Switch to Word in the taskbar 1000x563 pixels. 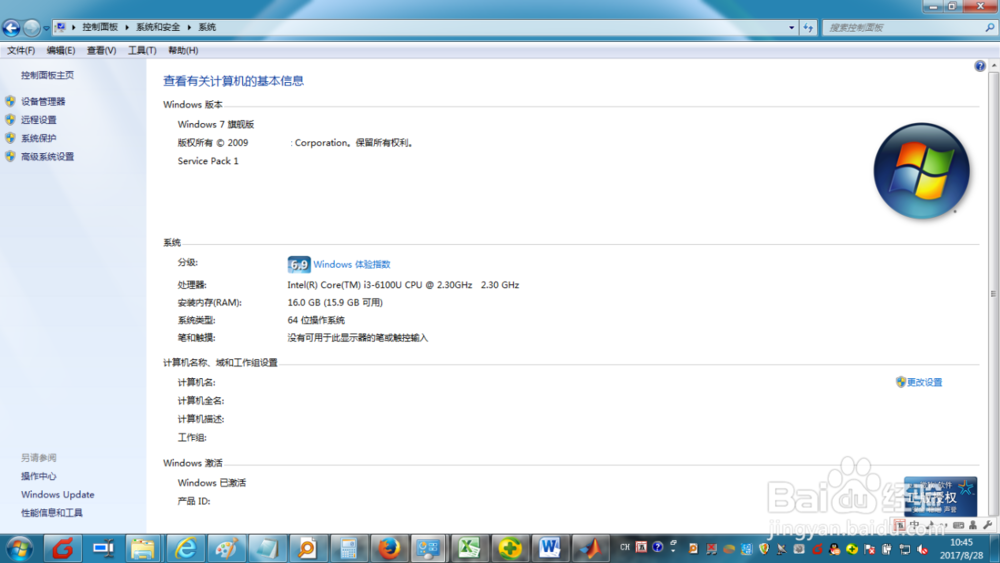coord(550,548)
